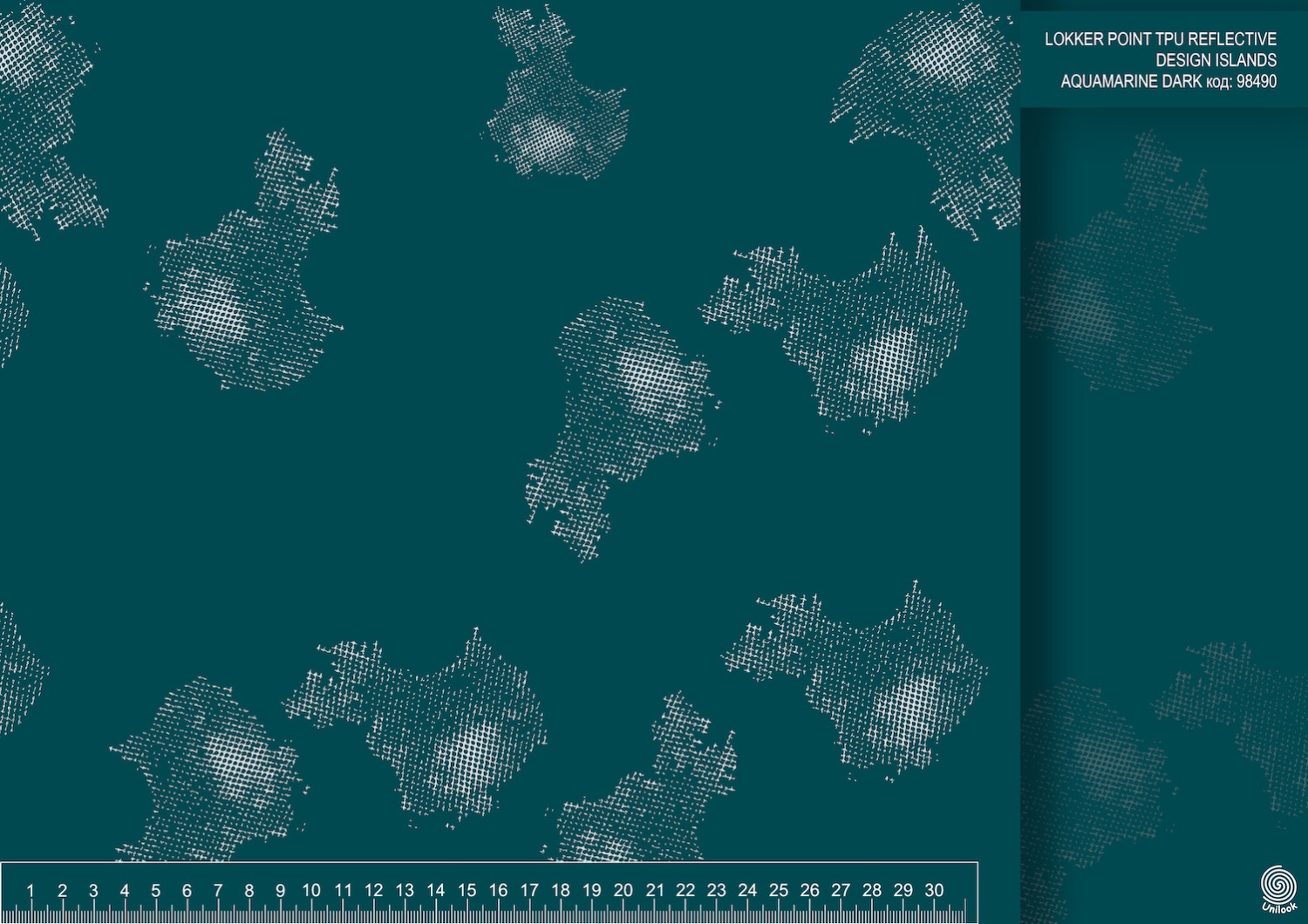The width and height of the screenshot is (1308, 924).
Task: Click ruler number 15
Action: [467, 891]
